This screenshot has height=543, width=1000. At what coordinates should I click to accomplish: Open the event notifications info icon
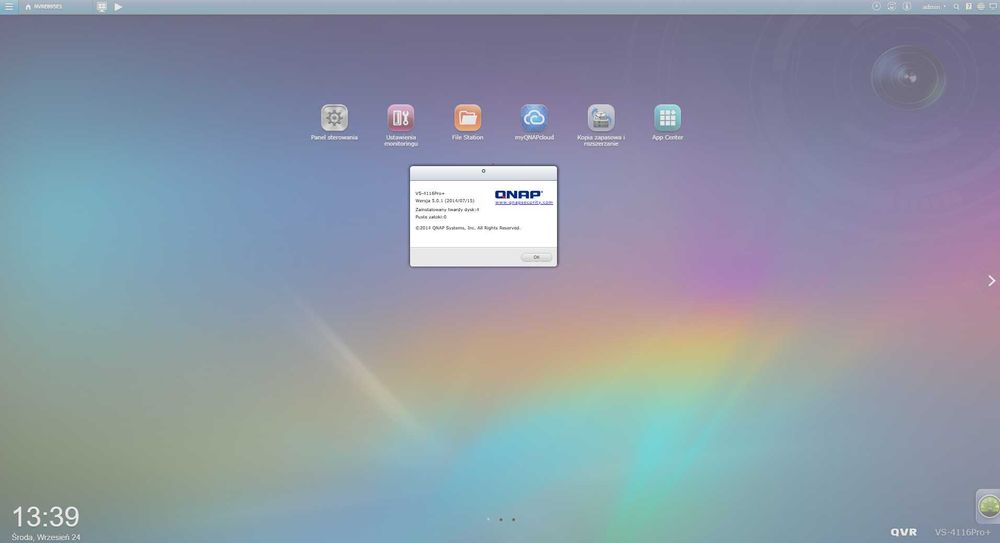click(x=907, y=6)
